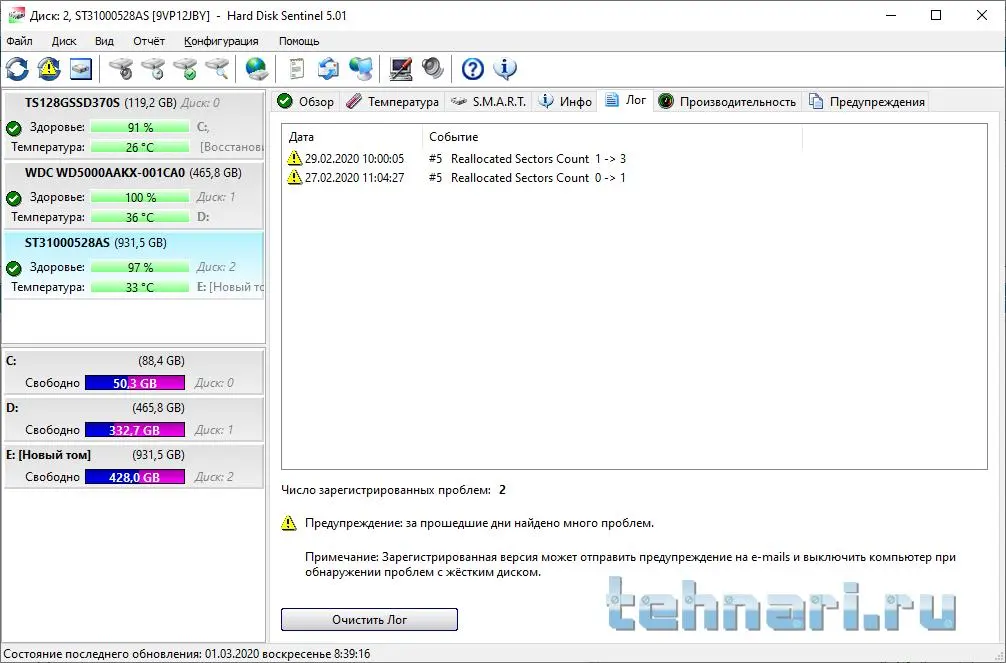Screen dimensions: 1006x663
Task: Click the yellow warning icon beside Предупреждение message
Action: [289, 523]
